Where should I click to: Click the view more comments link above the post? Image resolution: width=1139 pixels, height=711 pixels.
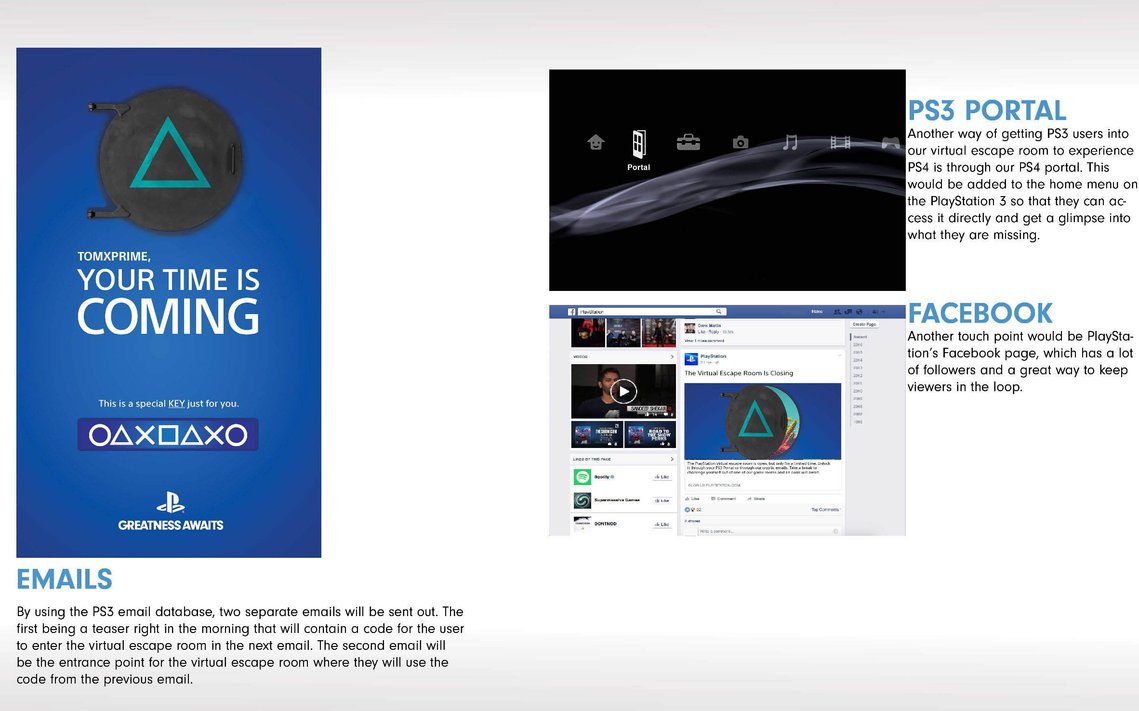pyautogui.click(x=705, y=340)
